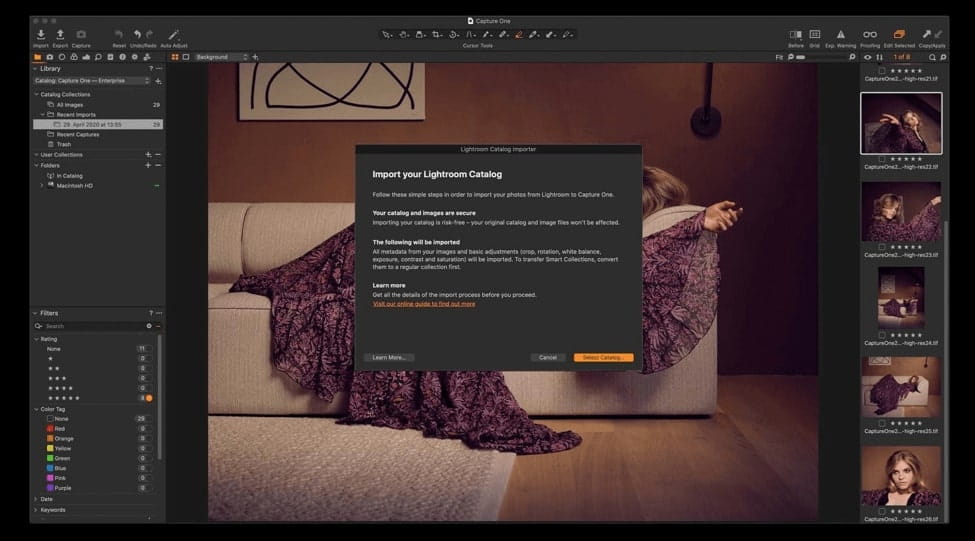Screen dimensions: 975x541
Task: Select the Keystone cursor tool
Action: tap(471, 35)
